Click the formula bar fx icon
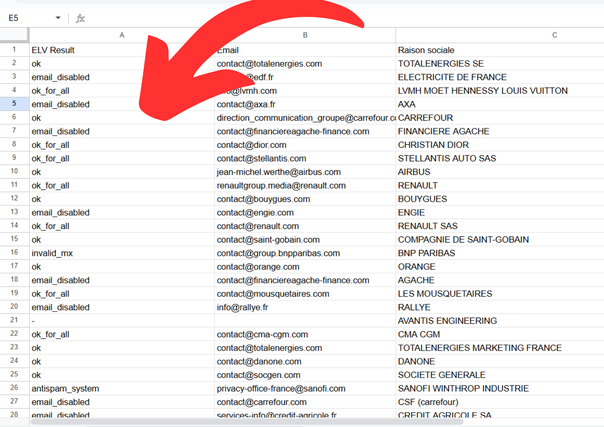This screenshot has height=427, width=604. coord(80,18)
